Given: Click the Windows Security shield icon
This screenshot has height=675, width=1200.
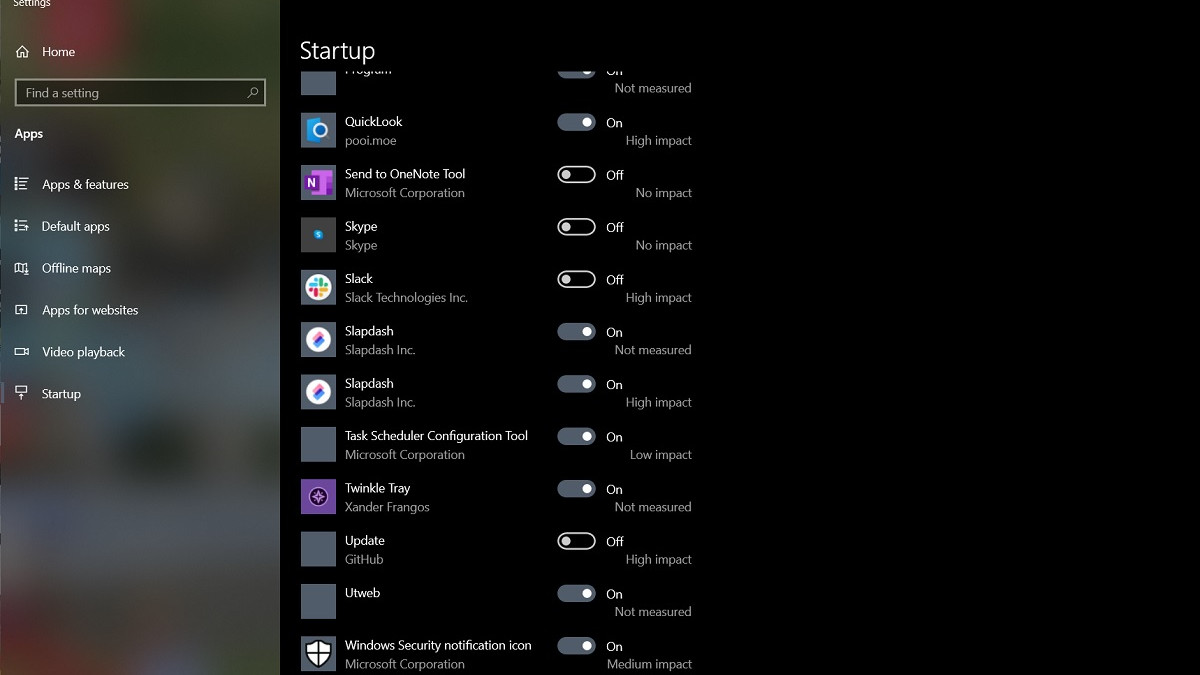Looking at the screenshot, I should [x=318, y=654].
